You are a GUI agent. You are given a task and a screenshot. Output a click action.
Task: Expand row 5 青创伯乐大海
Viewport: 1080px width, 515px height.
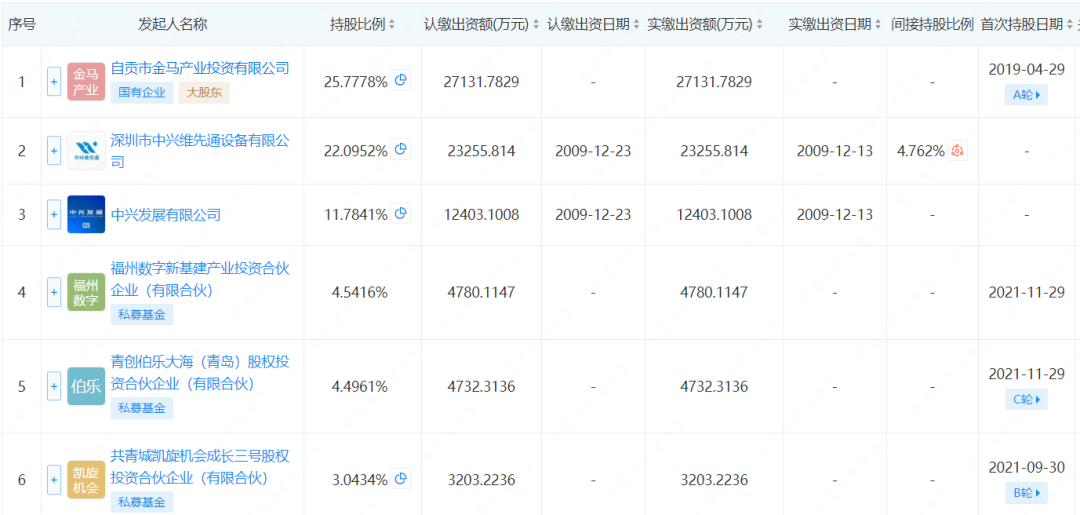pos(54,386)
